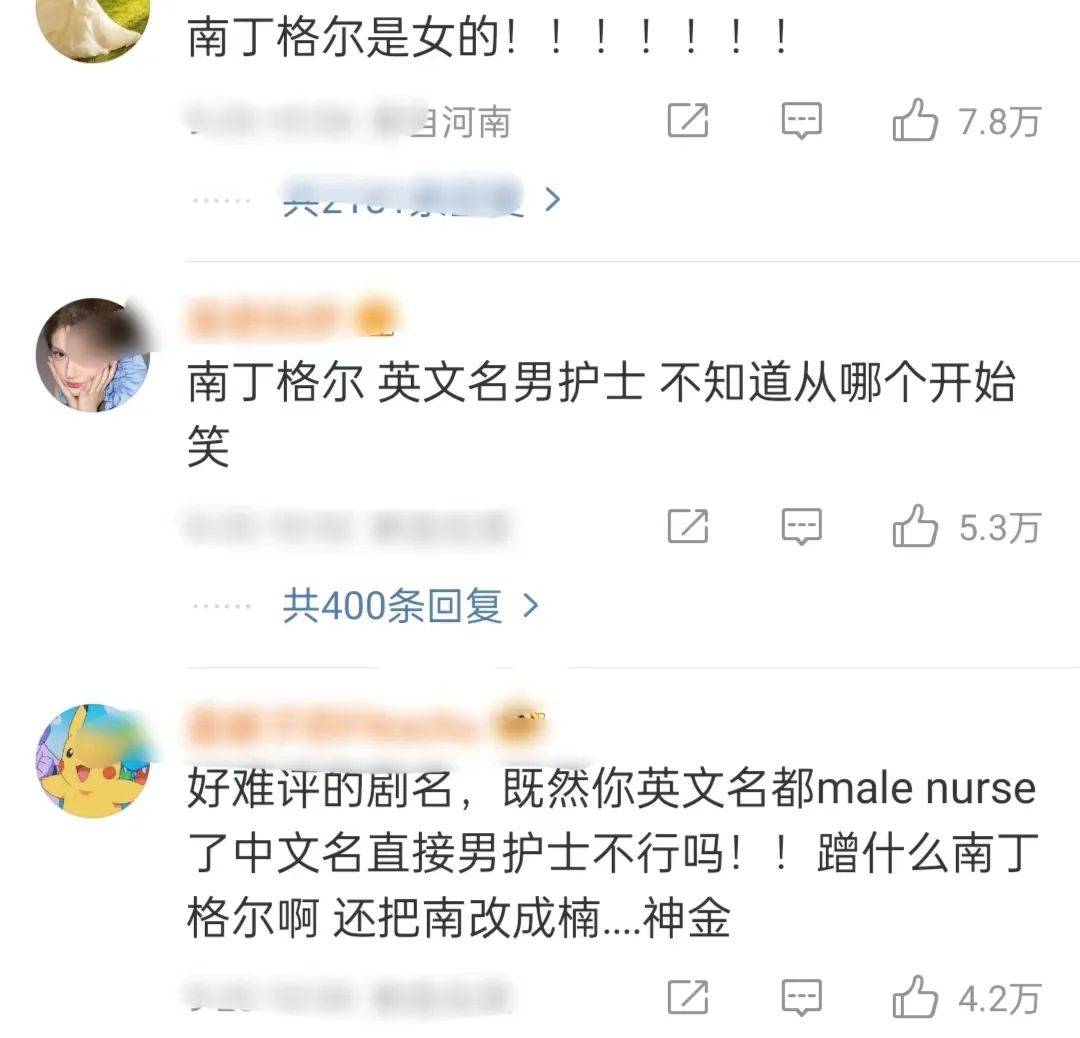Expand 共400条回复 replies
The image size is (1080, 1038).
(x=393, y=606)
